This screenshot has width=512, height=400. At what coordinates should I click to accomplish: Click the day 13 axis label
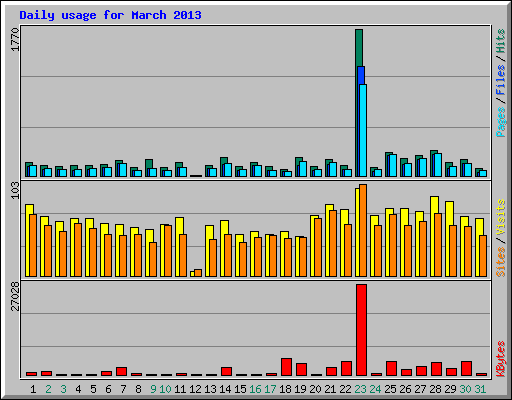(x=210, y=389)
